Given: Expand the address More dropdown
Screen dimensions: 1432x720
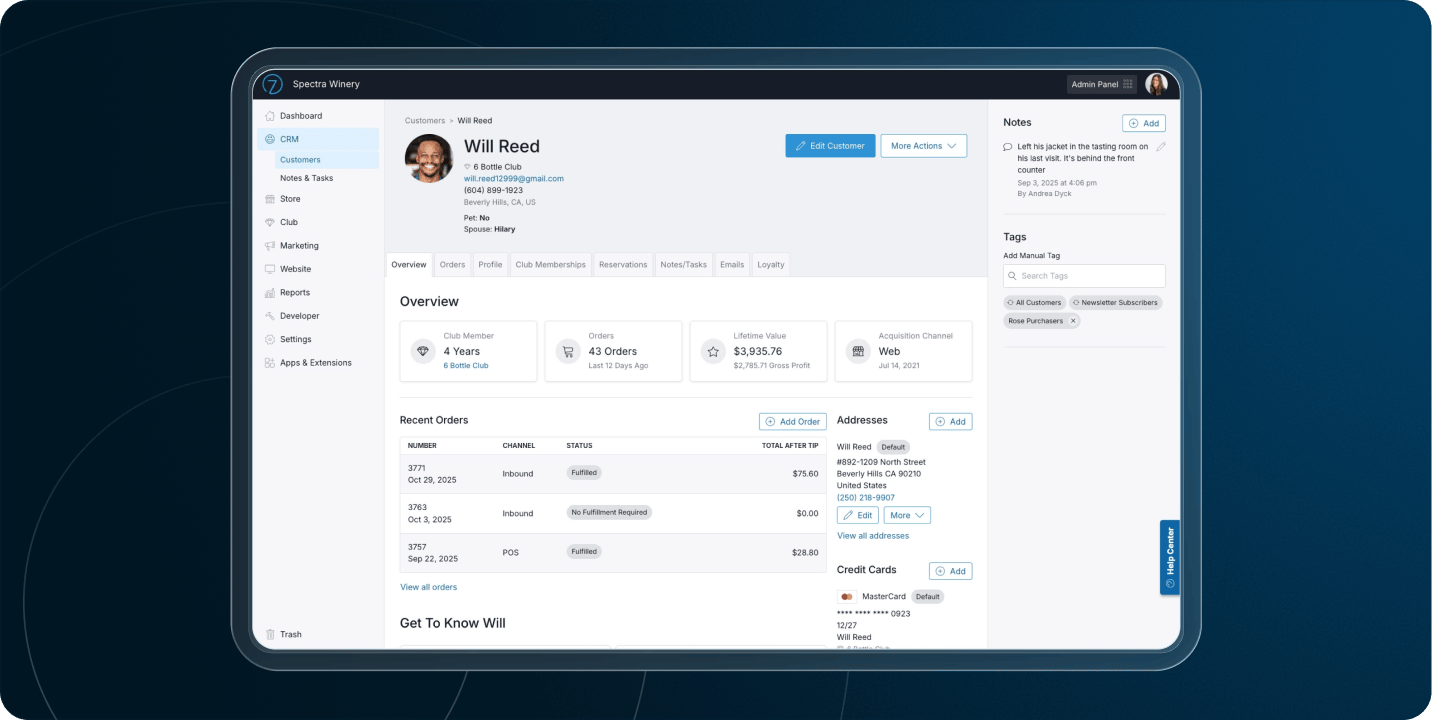Looking at the screenshot, I should (x=907, y=515).
